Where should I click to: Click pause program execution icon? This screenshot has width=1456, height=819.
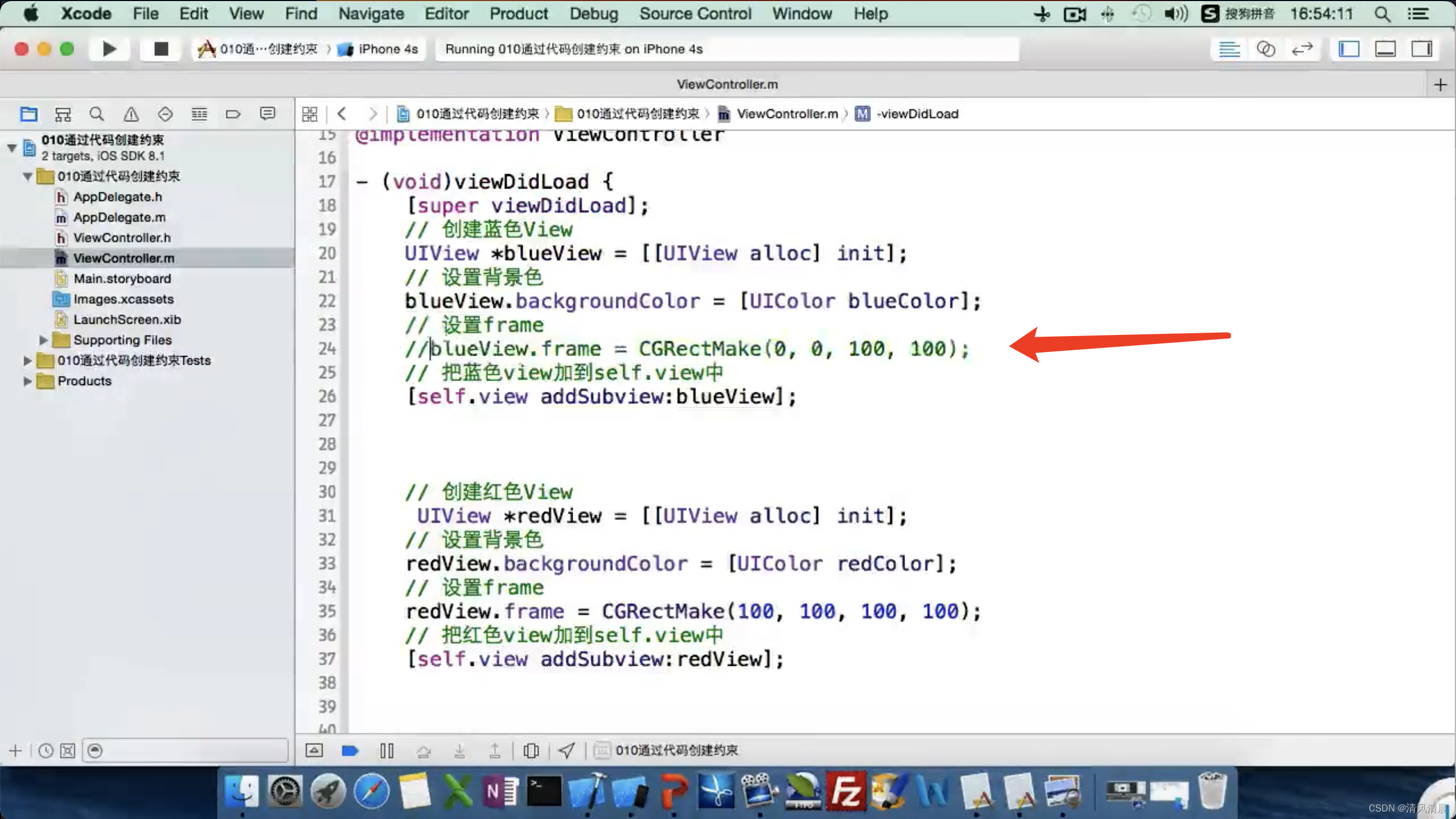(386, 751)
